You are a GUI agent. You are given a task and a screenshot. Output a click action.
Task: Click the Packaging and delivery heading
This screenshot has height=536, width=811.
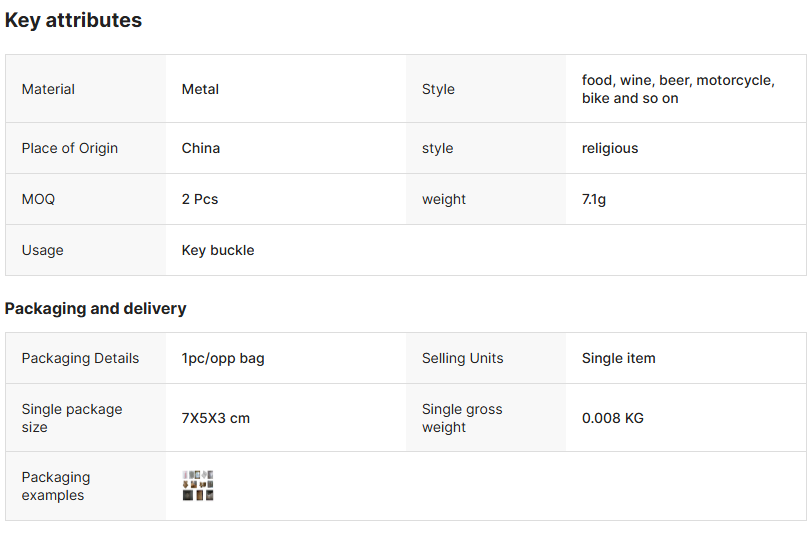point(95,308)
